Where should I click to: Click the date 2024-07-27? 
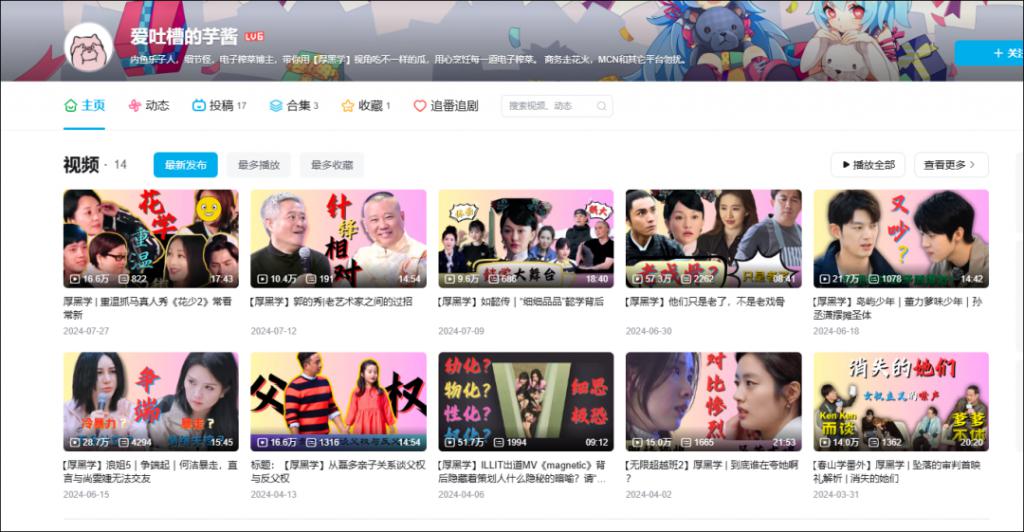click(x=86, y=331)
